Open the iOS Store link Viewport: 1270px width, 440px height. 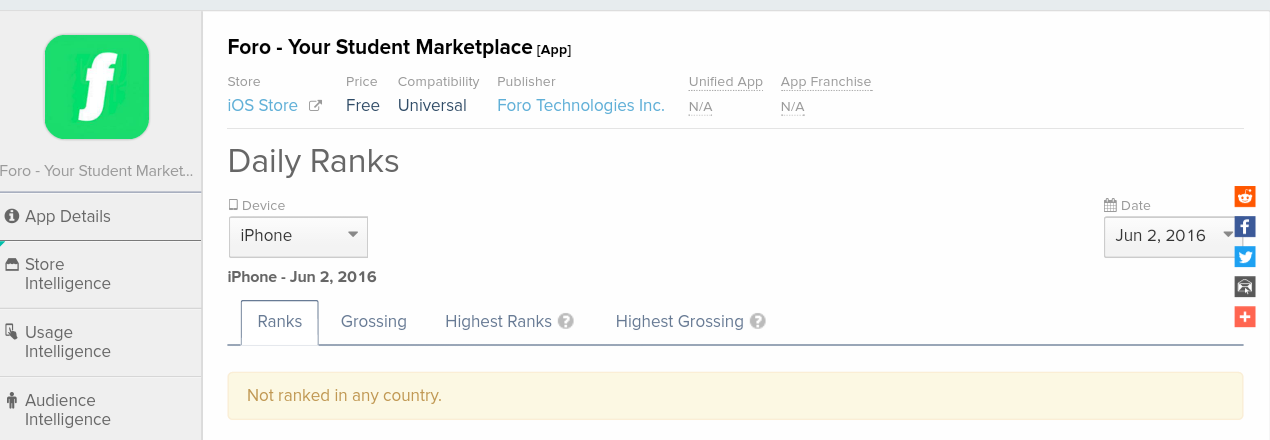coord(263,106)
